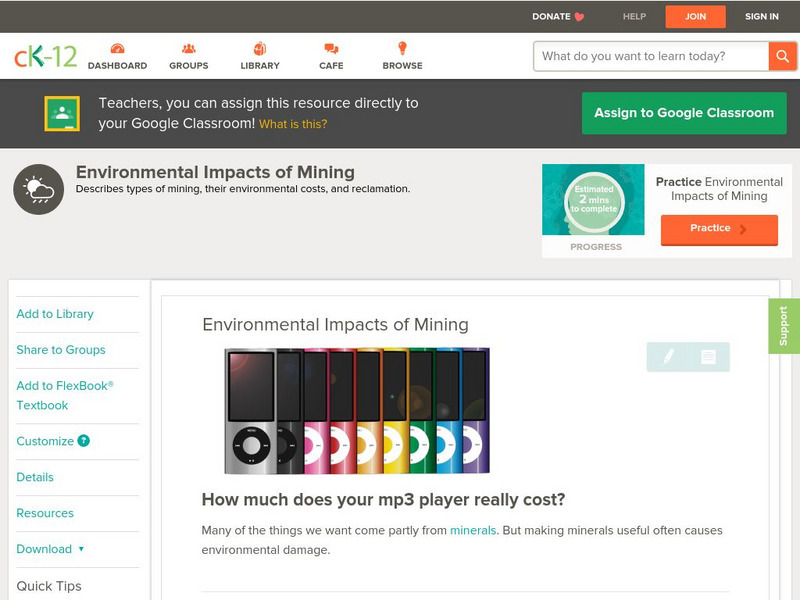Open the green Support side tab
The height and width of the screenshot is (600, 800).
click(x=784, y=326)
